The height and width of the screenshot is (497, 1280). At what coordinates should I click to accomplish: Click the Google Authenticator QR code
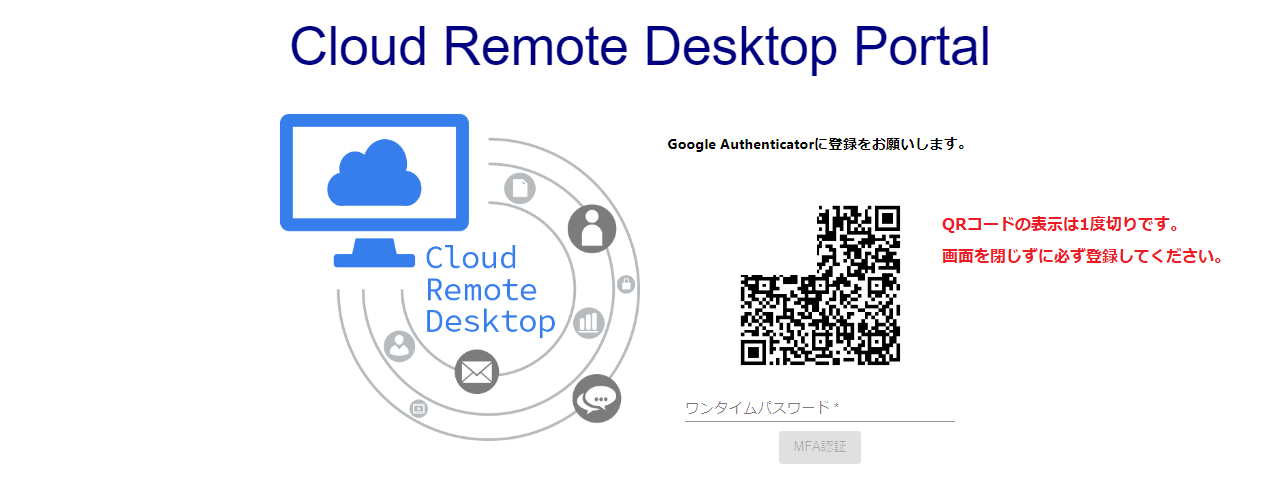[x=820, y=285]
